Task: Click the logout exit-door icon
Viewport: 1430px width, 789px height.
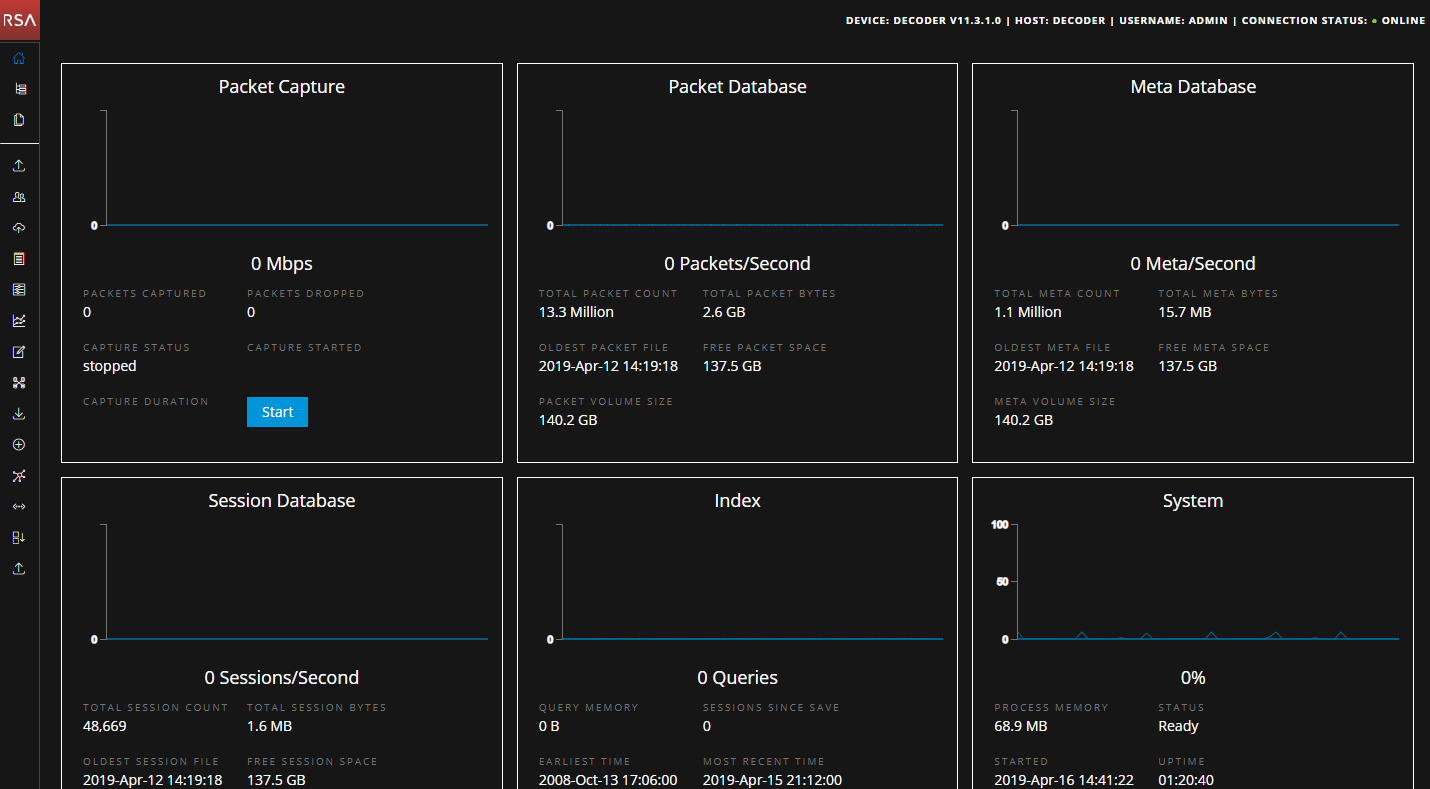Action: pos(18,537)
